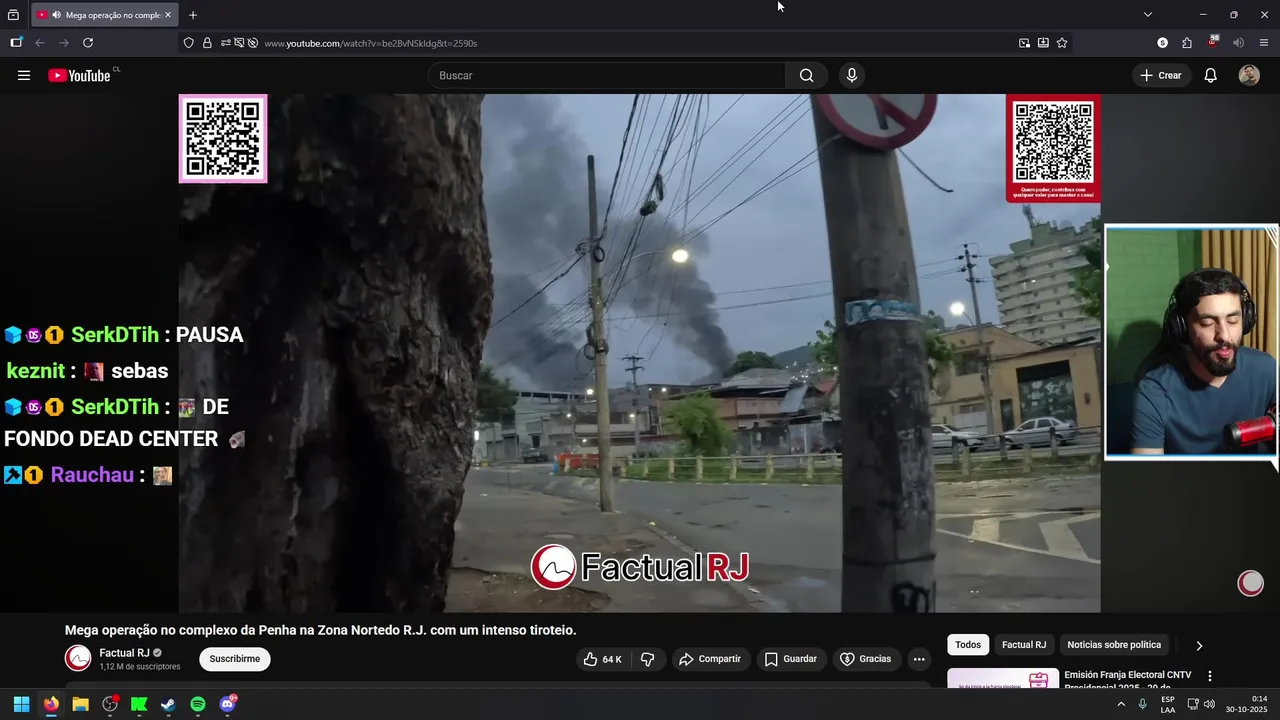Go back in browser history
This screenshot has width=1280, height=720.
(x=40, y=43)
